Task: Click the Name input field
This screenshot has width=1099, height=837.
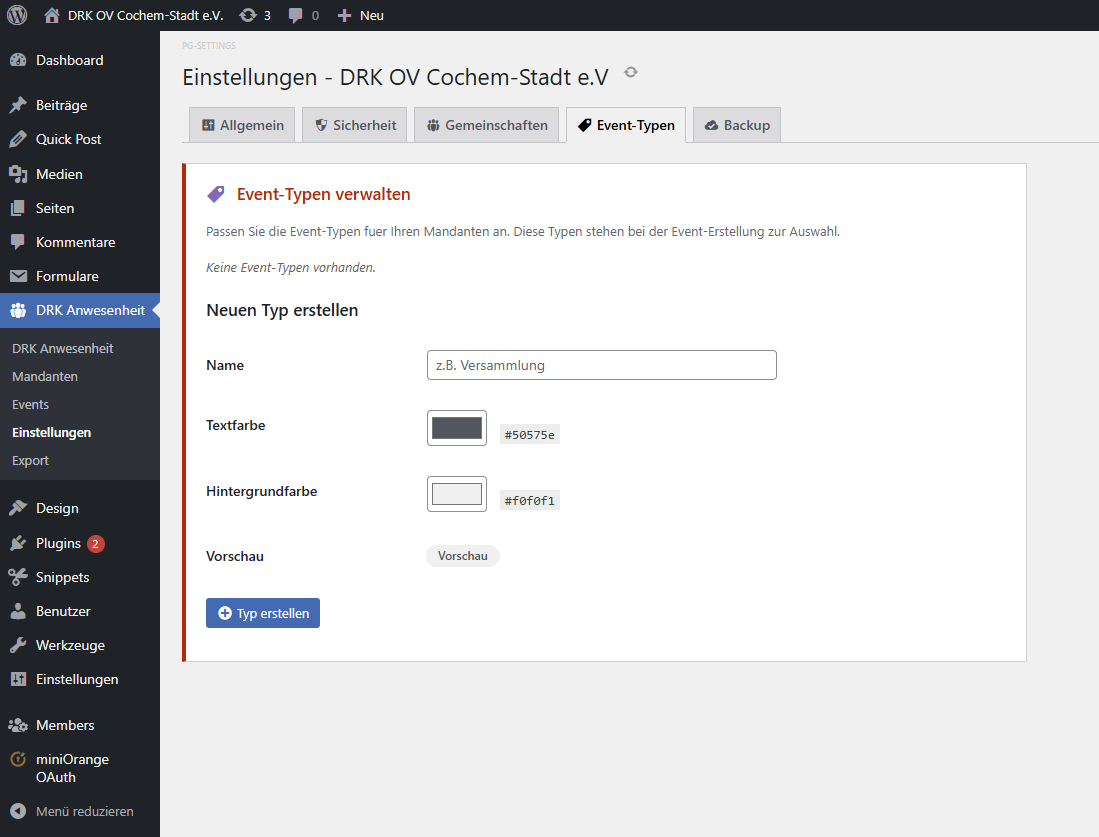Action: pos(601,365)
